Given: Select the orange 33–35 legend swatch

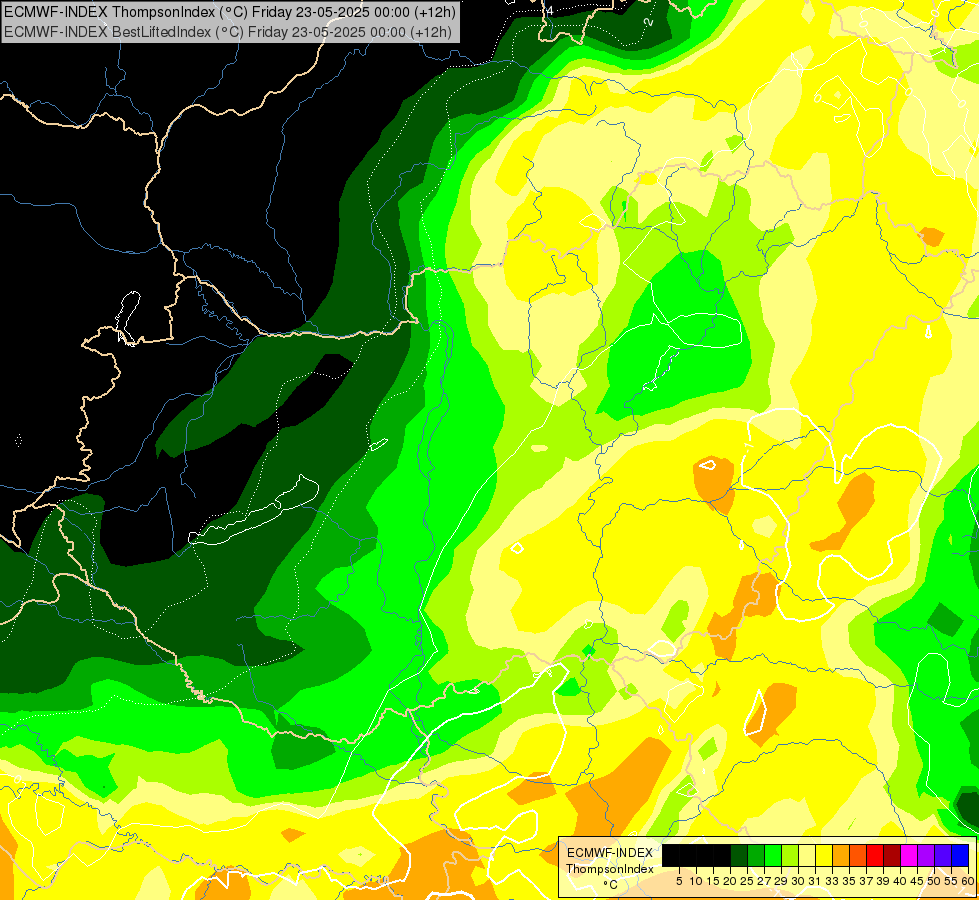Looking at the screenshot, I should 841,855.
